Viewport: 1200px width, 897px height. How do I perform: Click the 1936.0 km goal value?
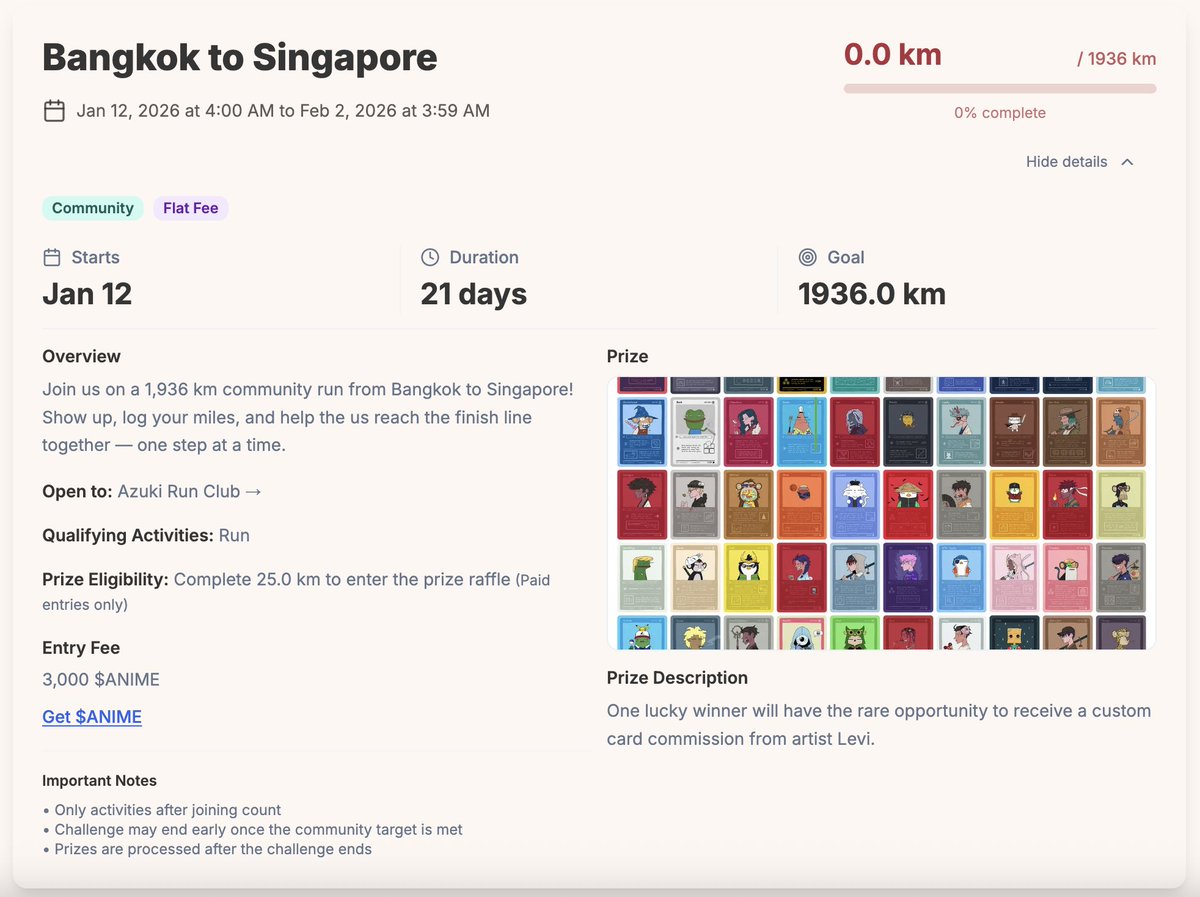pyautogui.click(x=872, y=294)
